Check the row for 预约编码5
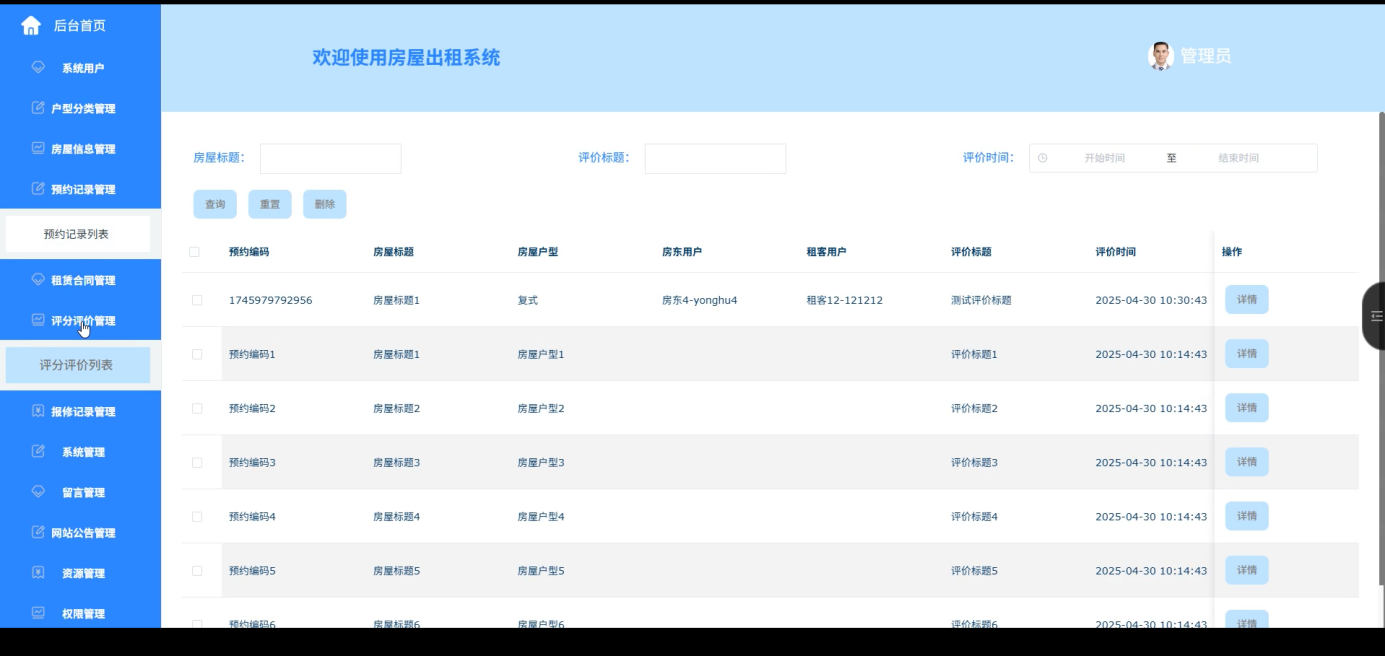This screenshot has height=656, width=1385. [197, 570]
